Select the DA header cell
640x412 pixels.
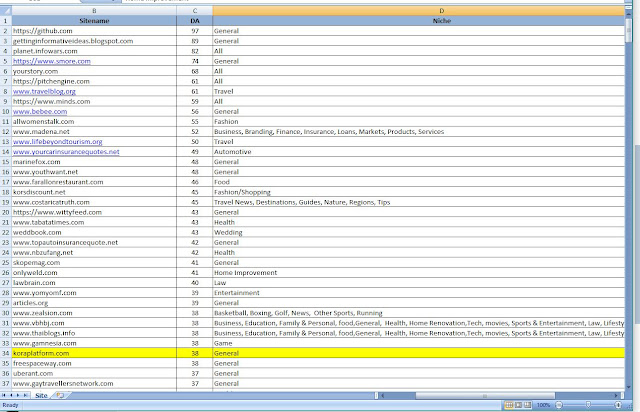point(195,20)
